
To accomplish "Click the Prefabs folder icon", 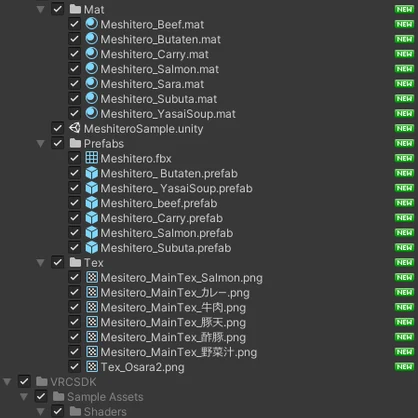I will pos(75,143).
